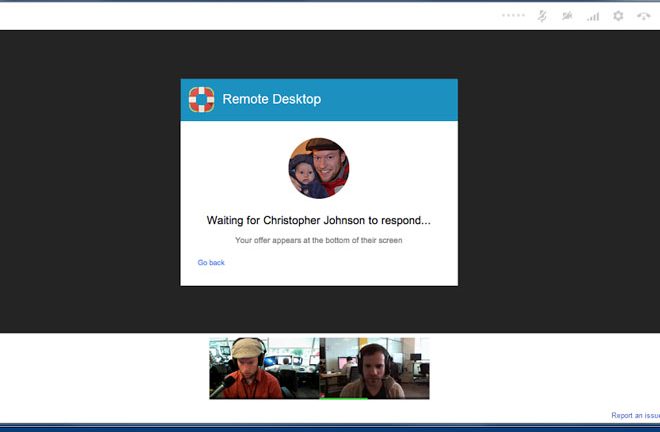
Task: Open the Report an issue link
Action: [636, 415]
